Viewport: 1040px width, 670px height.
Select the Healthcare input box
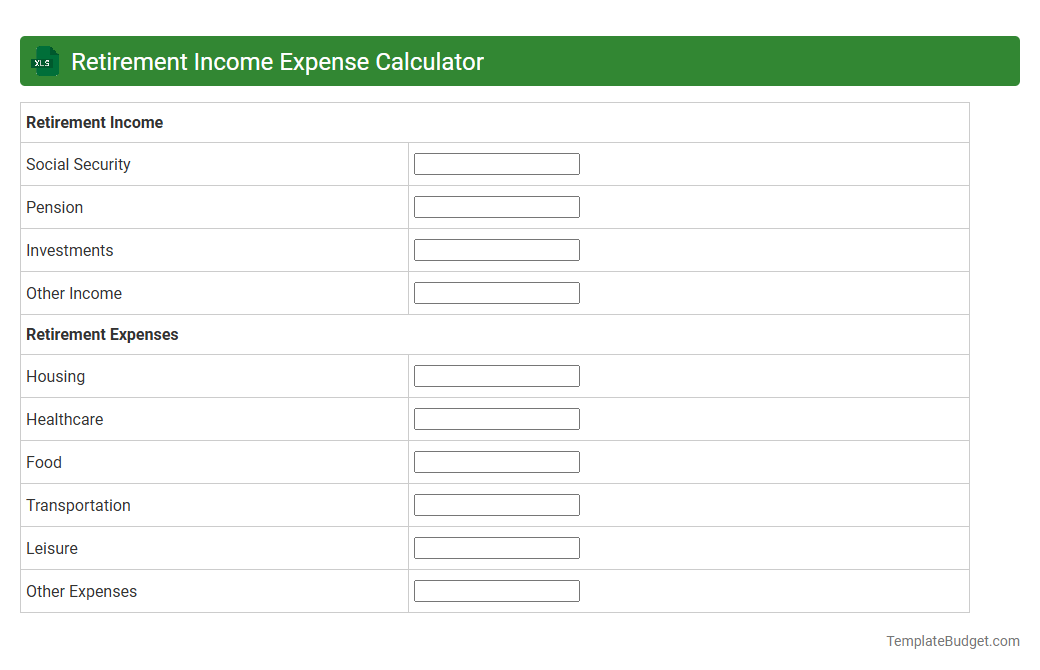(x=496, y=418)
